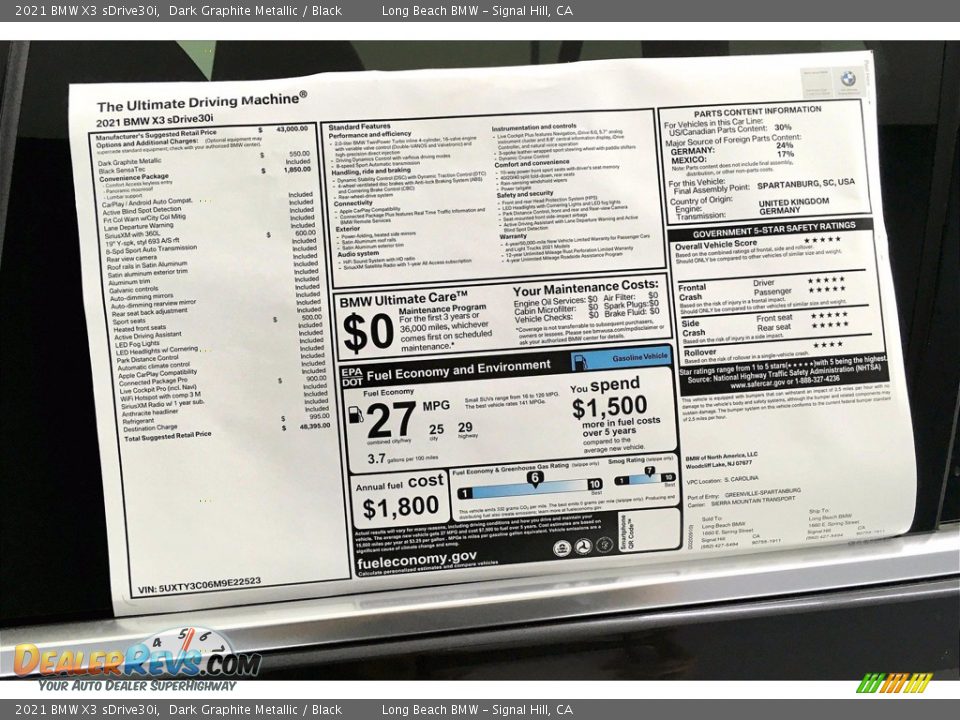Click the 'BMW of North America, LLC' line

[x=721, y=457]
